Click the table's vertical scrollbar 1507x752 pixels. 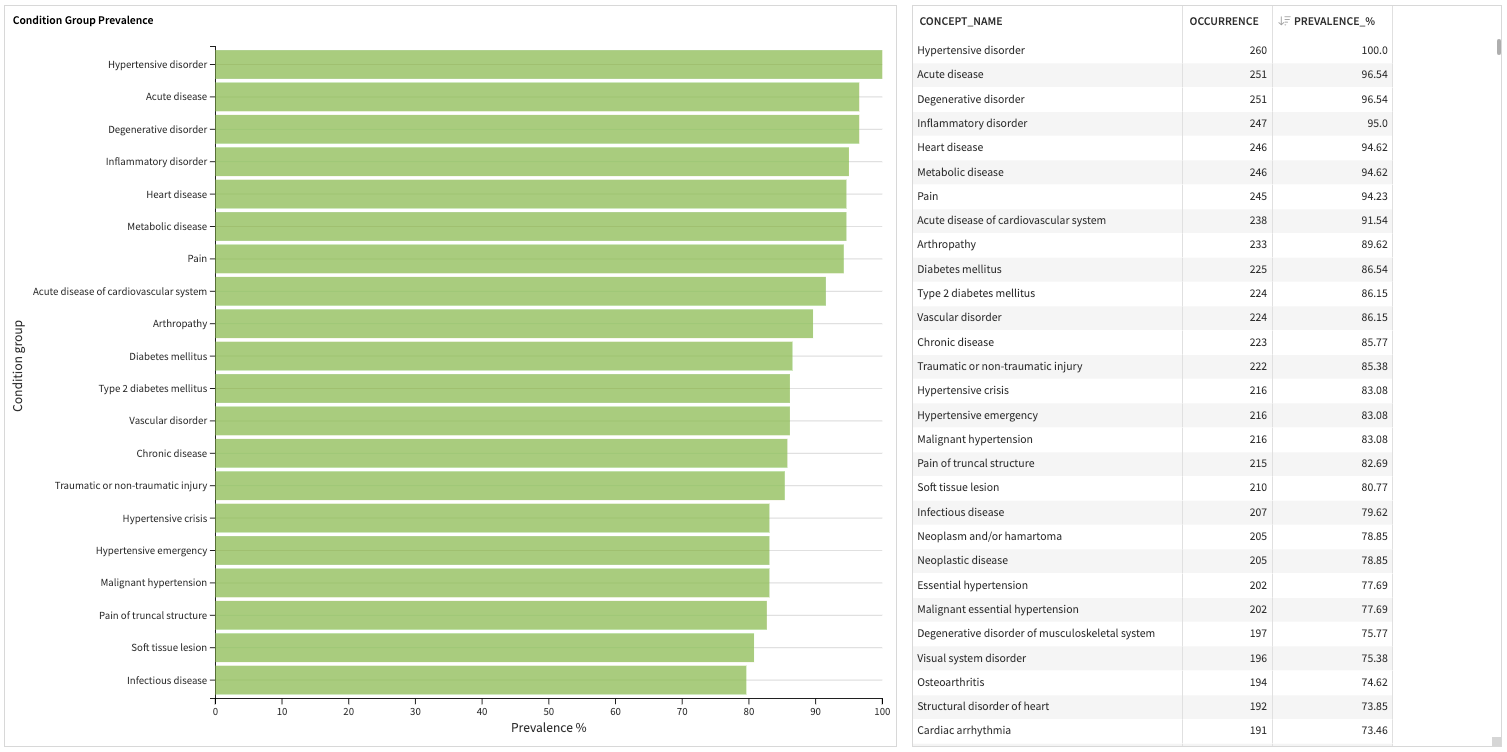pyautogui.click(x=1500, y=45)
